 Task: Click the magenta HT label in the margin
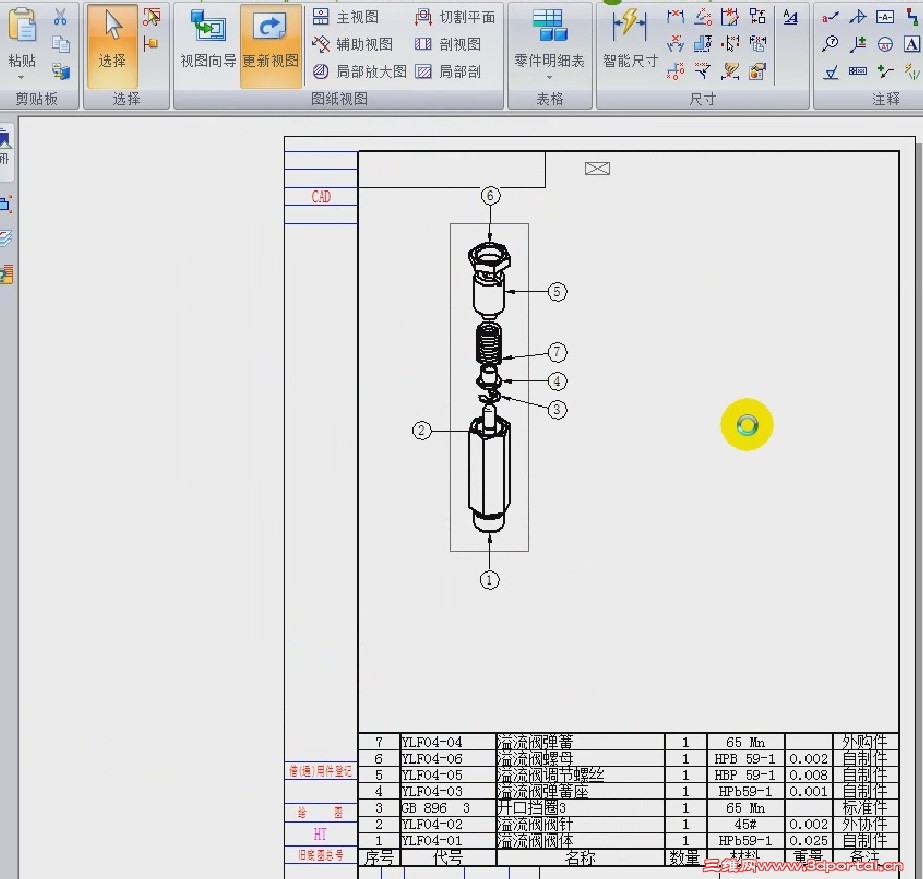(x=320, y=834)
